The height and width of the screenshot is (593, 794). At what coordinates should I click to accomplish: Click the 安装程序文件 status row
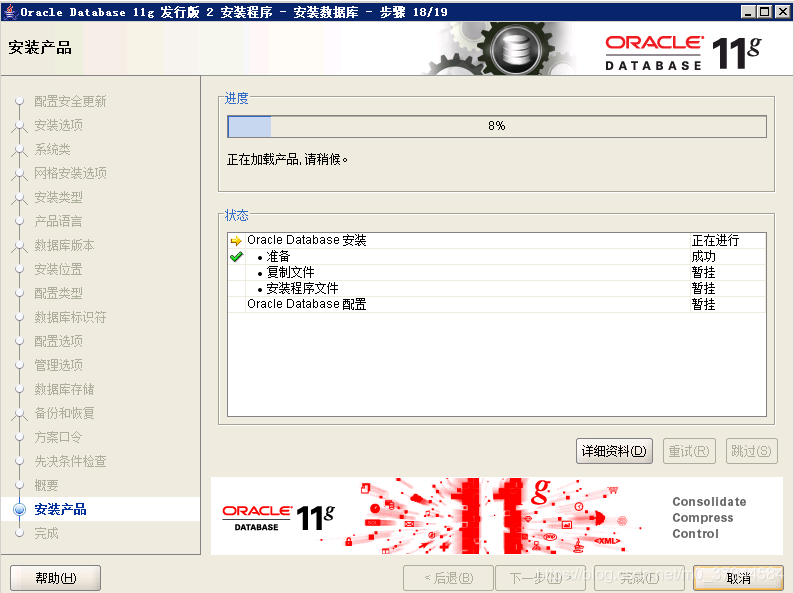click(497, 289)
